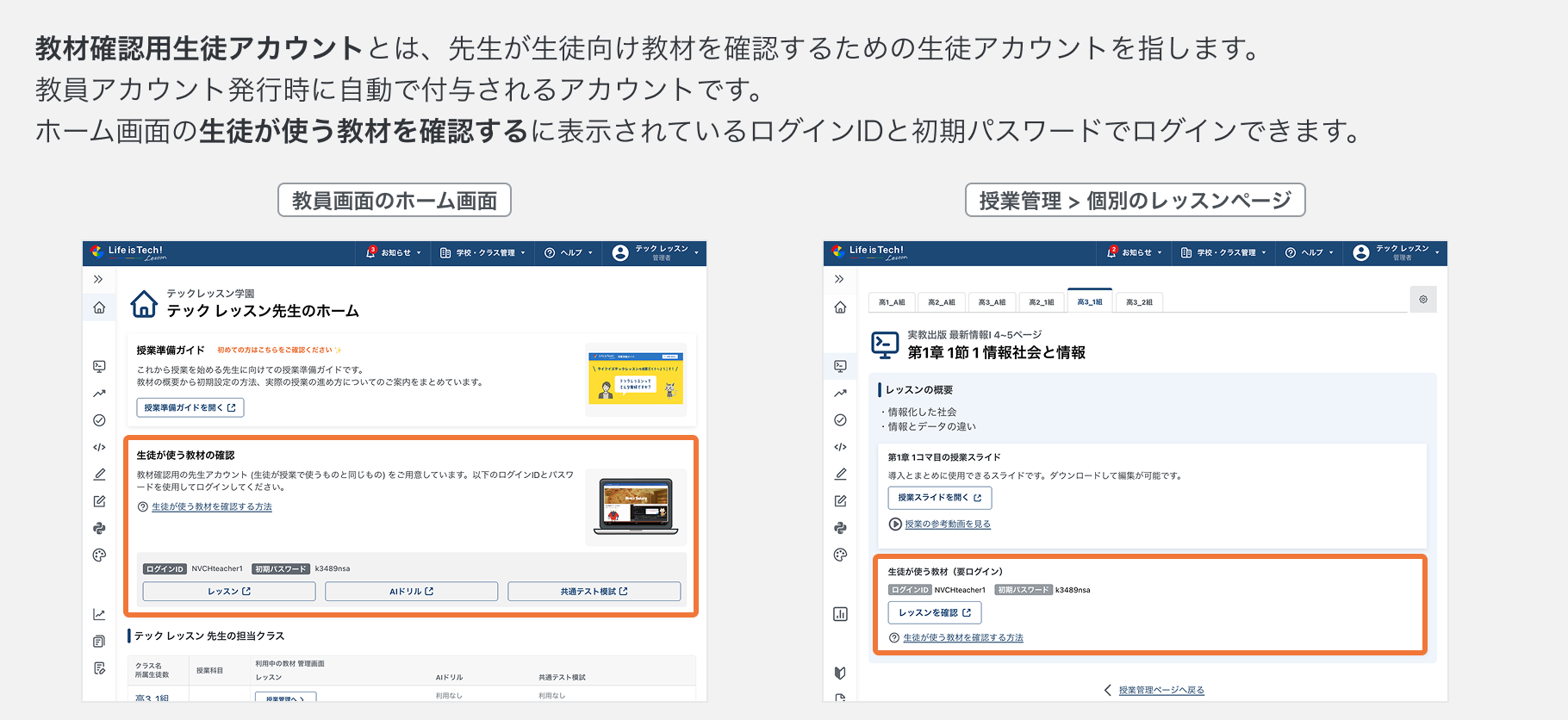
Task: Expand sidebar with chevrons in home screen window
Action: pos(98,279)
